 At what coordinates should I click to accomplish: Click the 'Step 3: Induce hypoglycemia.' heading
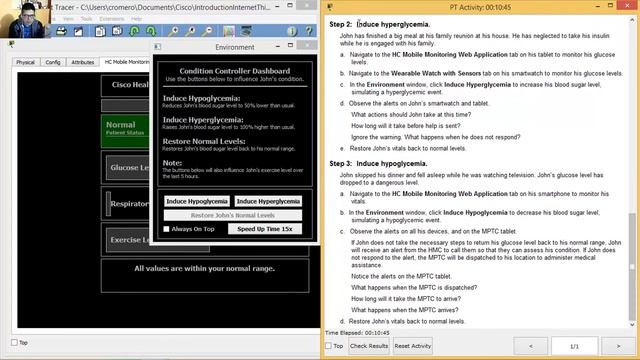tap(378, 164)
